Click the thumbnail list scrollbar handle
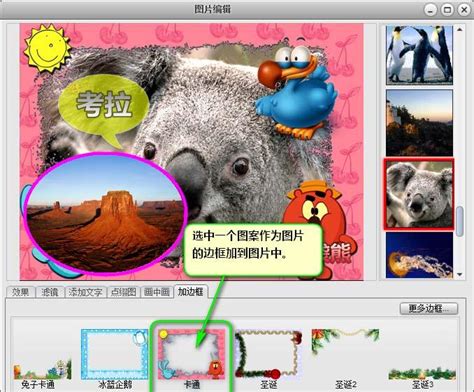Screen dimensions: 474x392 coord(460,221)
